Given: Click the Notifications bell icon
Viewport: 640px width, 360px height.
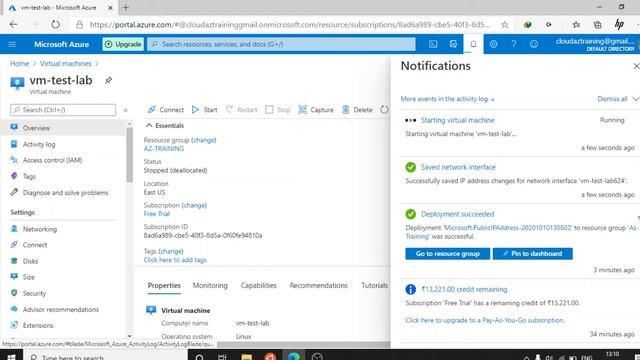Looking at the screenshot, I should (x=473, y=44).
